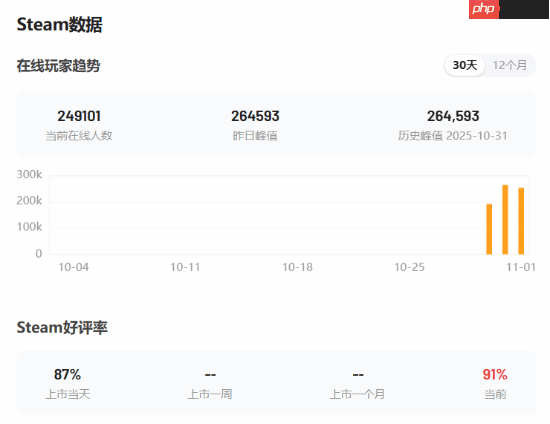This screenshot has height=424, width=550.
Task: Click the 11-01 x-axis date label
Action: [521, 267]
